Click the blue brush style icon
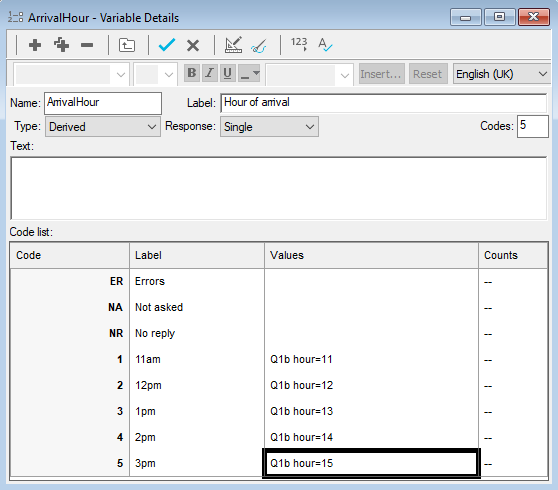 259,46
